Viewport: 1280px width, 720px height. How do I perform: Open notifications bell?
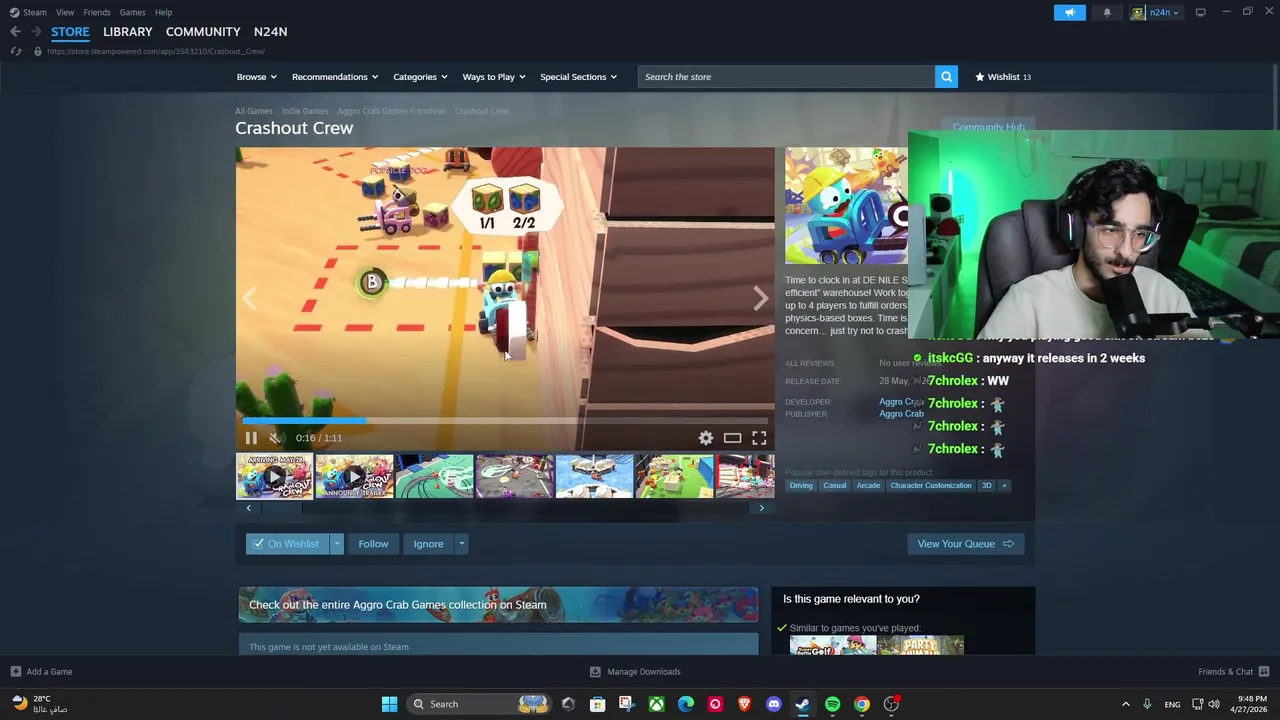click(x=1107, y=12)
